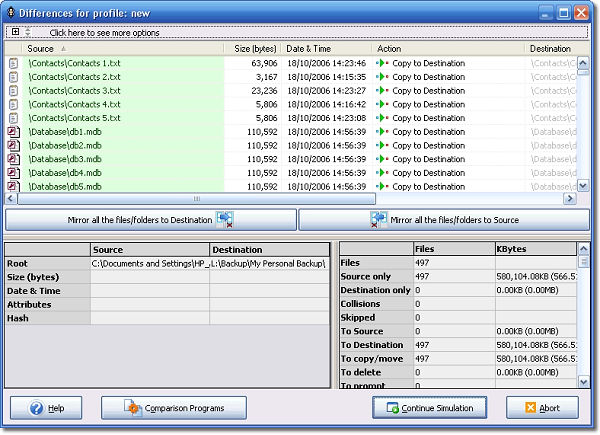Click file list vertical scrollbar up arrow
This screenshot has width=600, height=435.
click(x=583, y=63)
